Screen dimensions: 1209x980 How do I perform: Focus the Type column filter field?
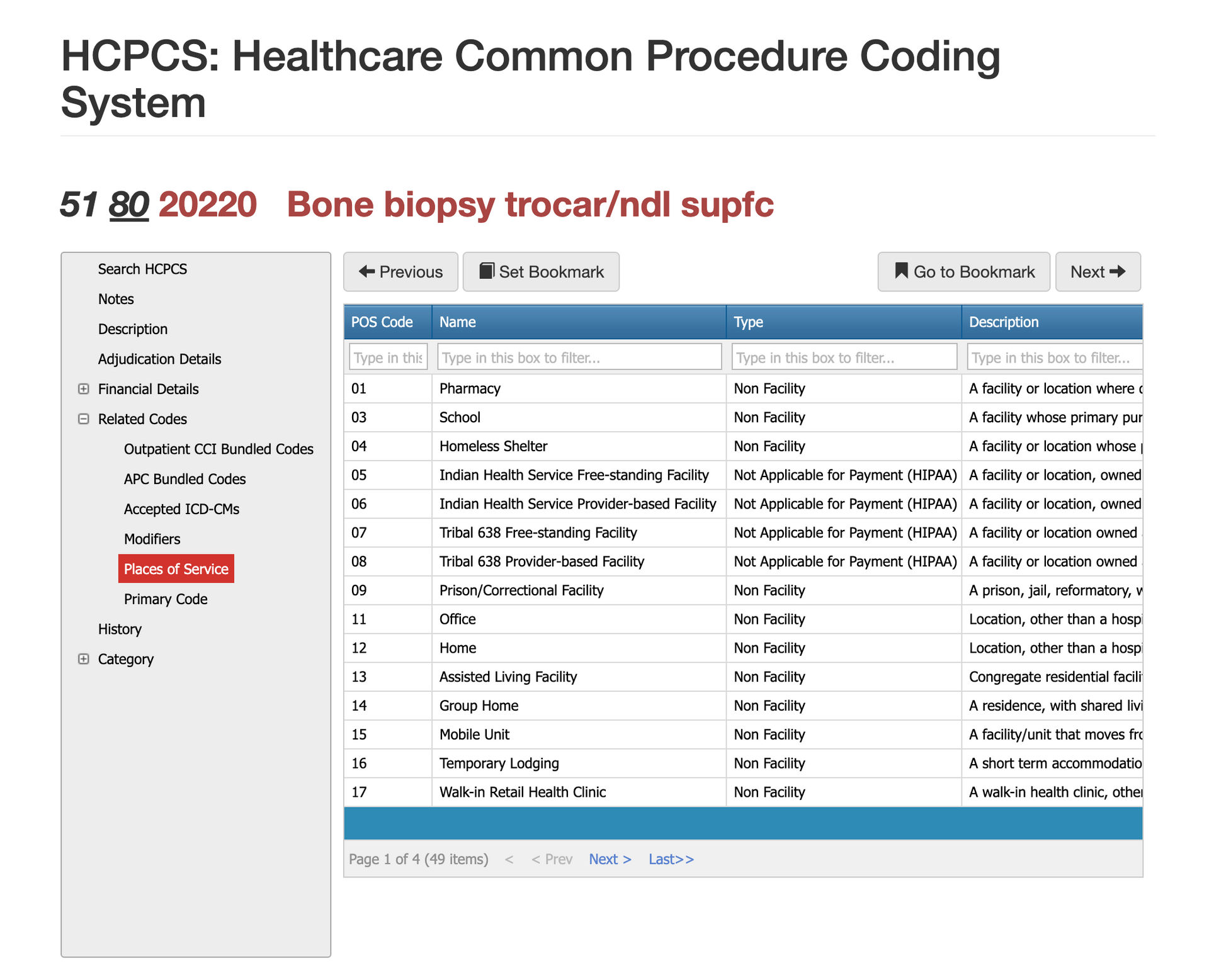pos(844,358)
